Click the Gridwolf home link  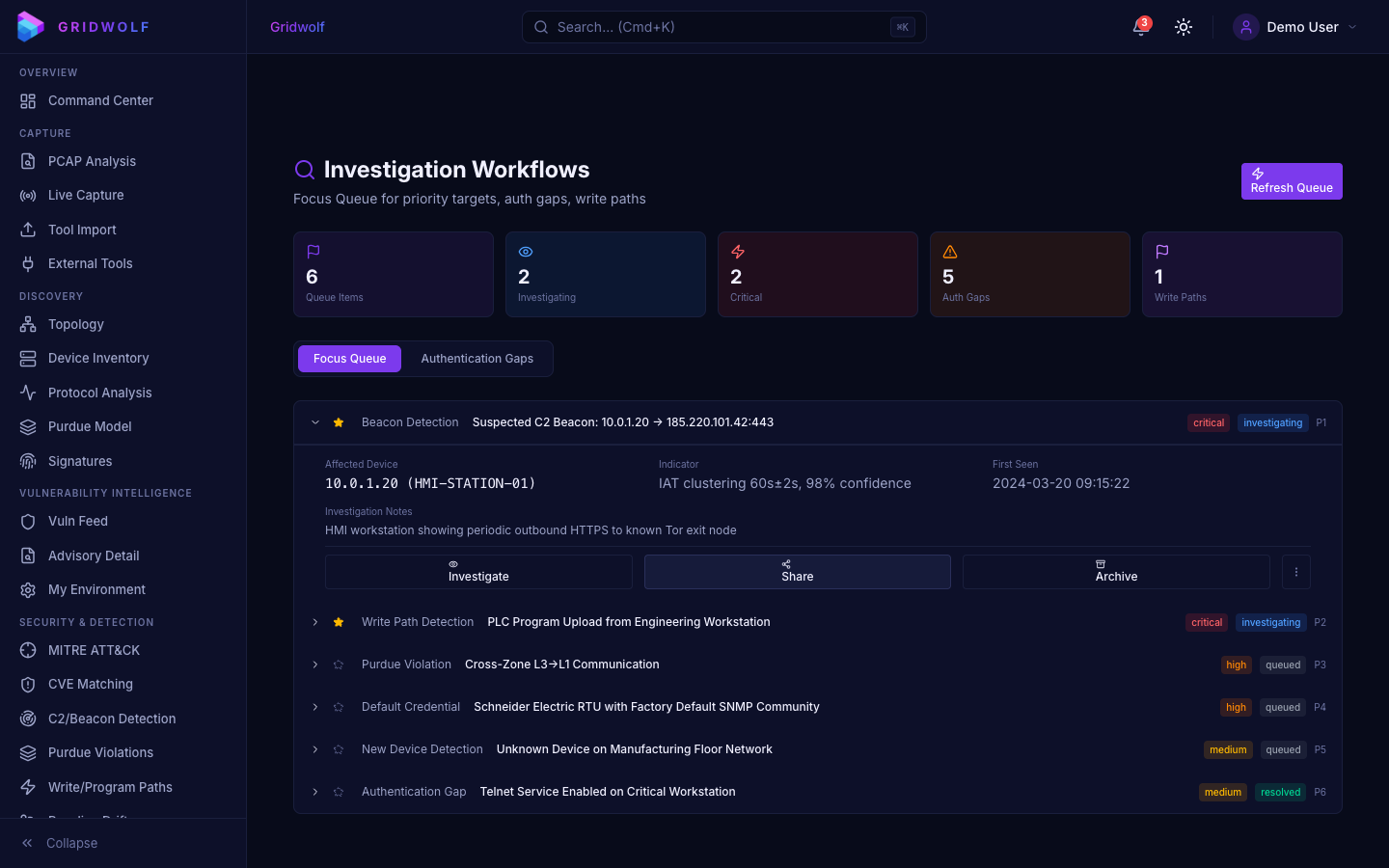click(297, 27)
